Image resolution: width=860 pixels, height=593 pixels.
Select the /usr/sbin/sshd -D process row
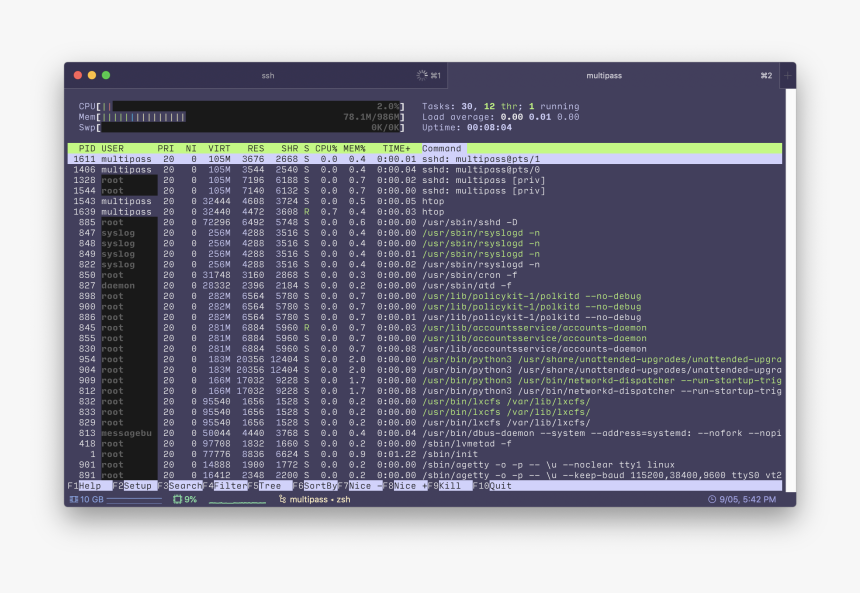point(425,222)
